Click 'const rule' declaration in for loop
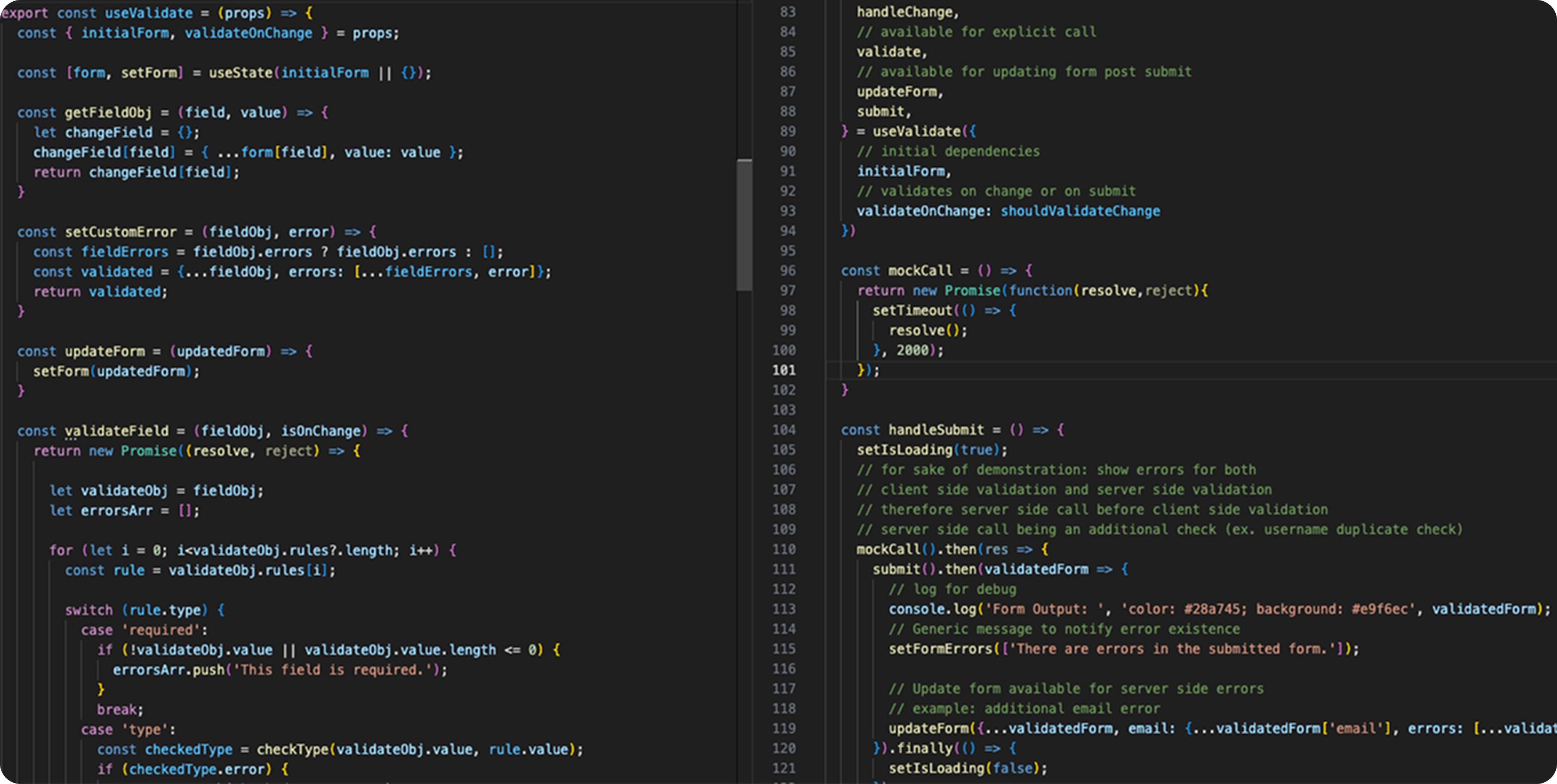Image resolution: width=1557 pixels, height=784 pixels. (x=105, y=571)
